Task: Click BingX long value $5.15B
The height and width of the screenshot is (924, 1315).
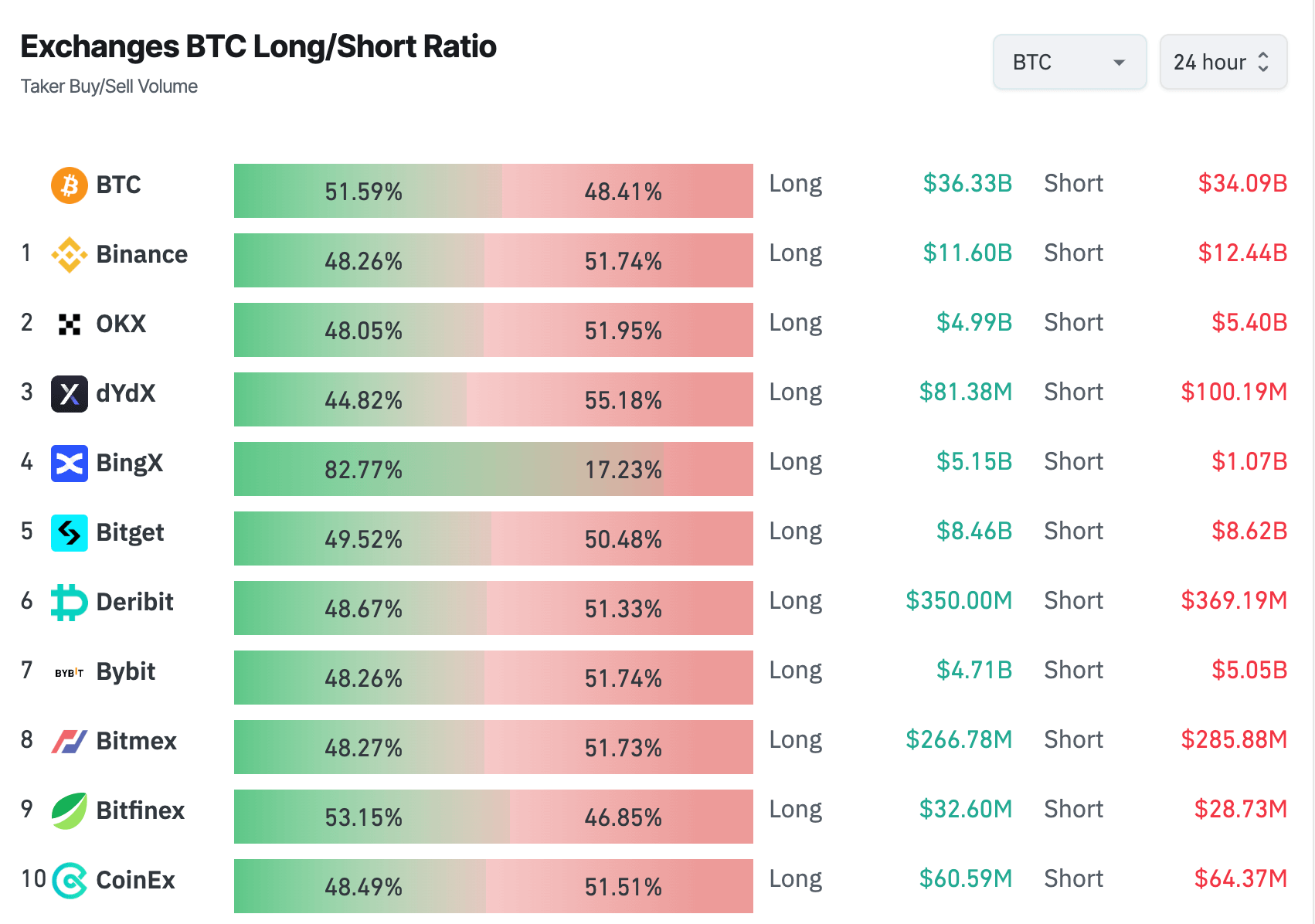Action: pyautogui.click(x=974, y=461)
